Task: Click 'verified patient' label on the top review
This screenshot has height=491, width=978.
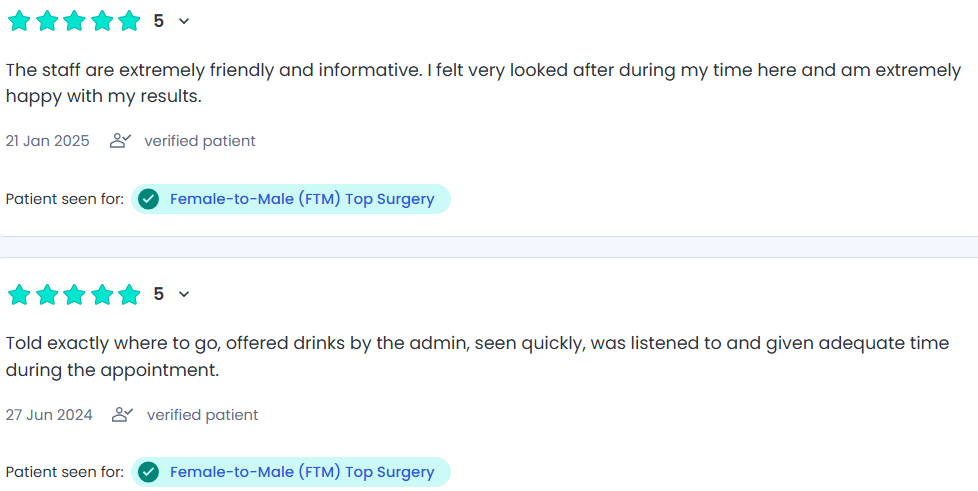Action: pos(200,141)
